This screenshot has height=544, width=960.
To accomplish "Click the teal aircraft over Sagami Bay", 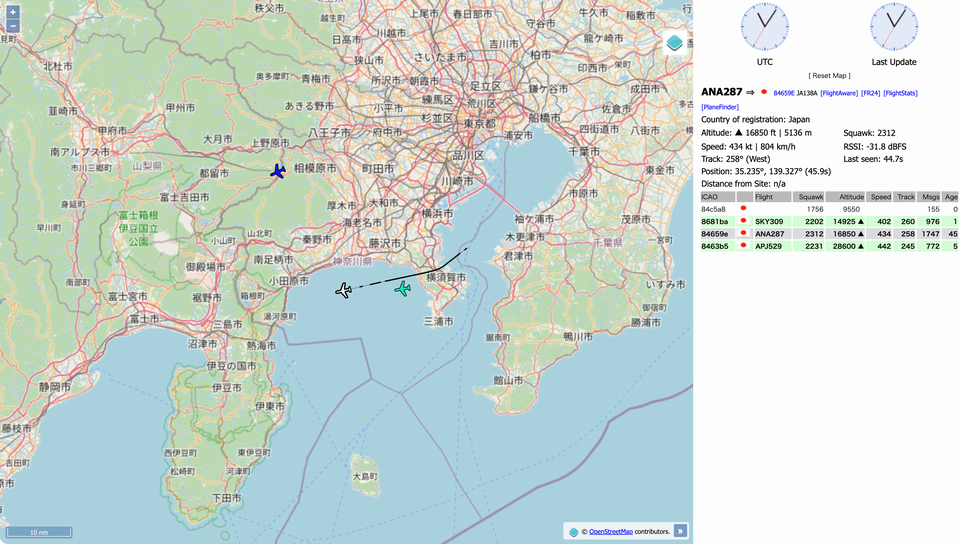I will pos(402,289).
